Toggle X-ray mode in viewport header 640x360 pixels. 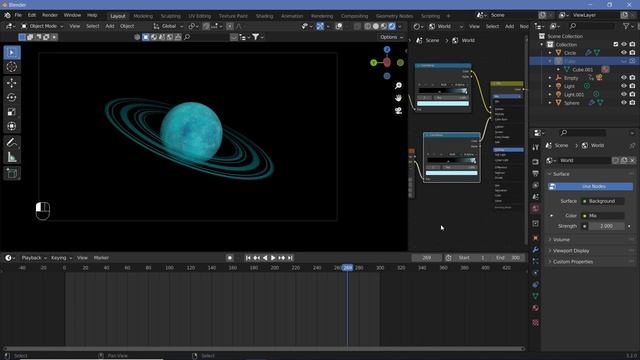[358, 26]
